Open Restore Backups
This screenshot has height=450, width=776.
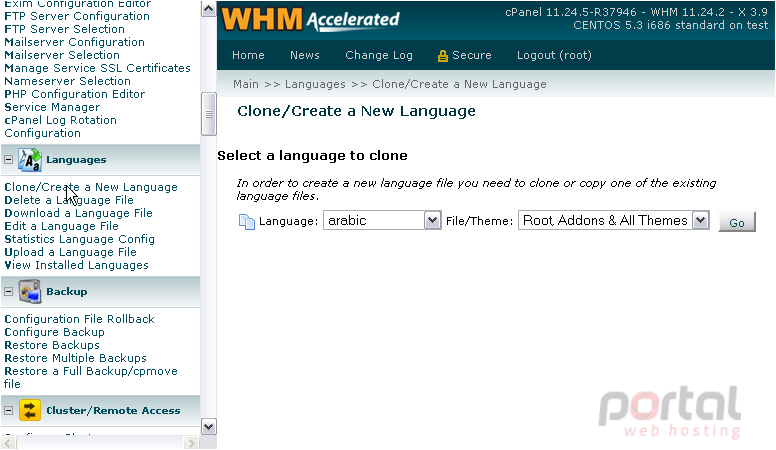tap(52, 345)
